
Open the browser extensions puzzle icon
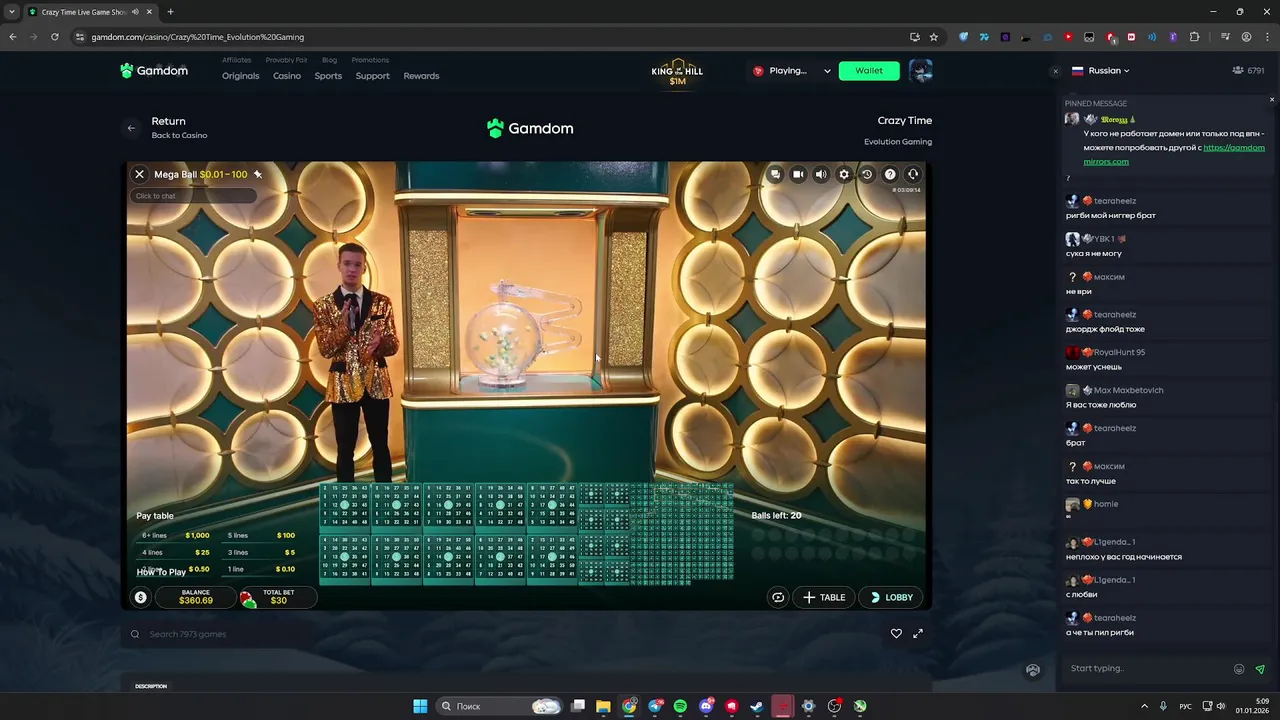point(1194,37)
